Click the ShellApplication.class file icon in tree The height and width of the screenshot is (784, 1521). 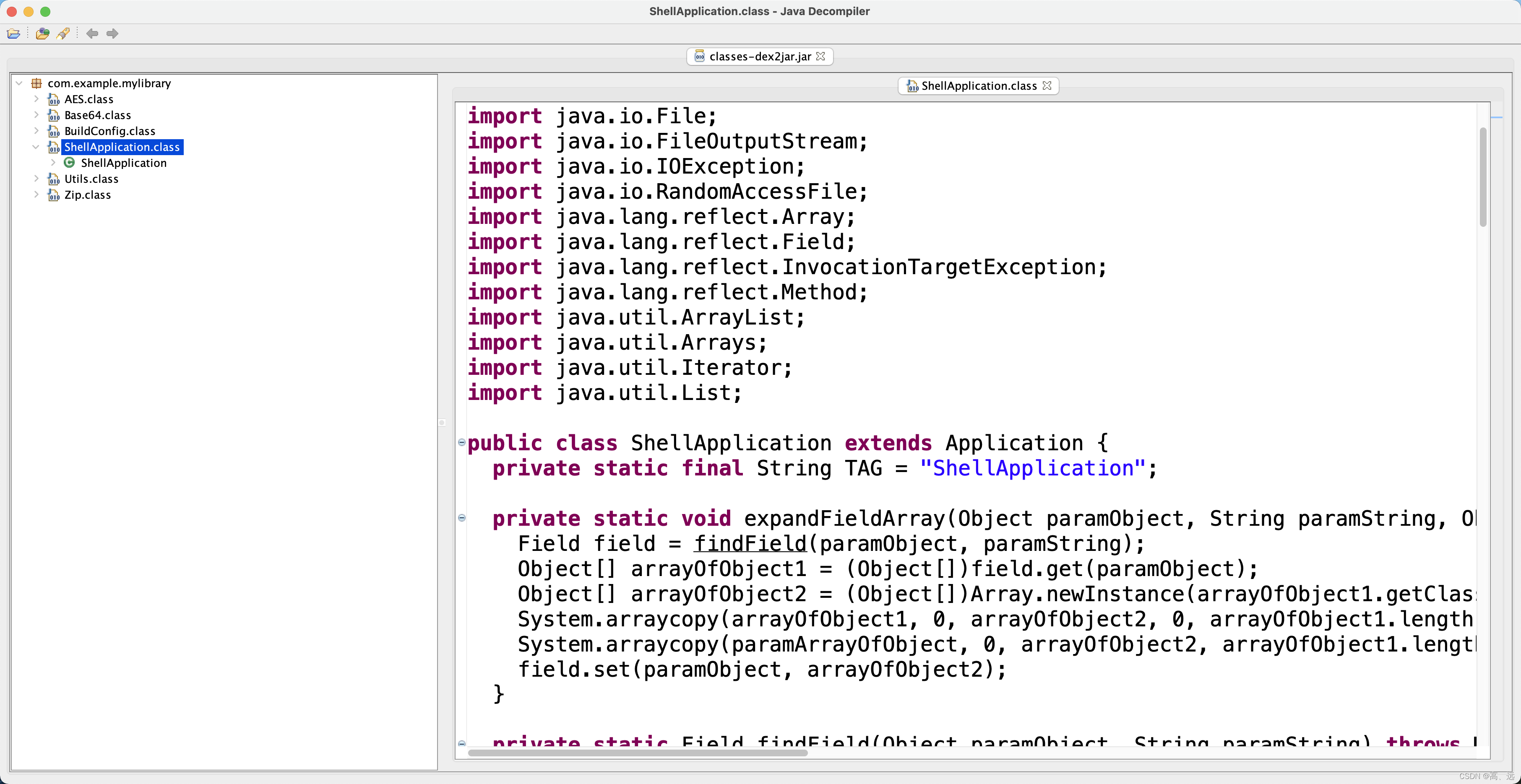point(54,147)
